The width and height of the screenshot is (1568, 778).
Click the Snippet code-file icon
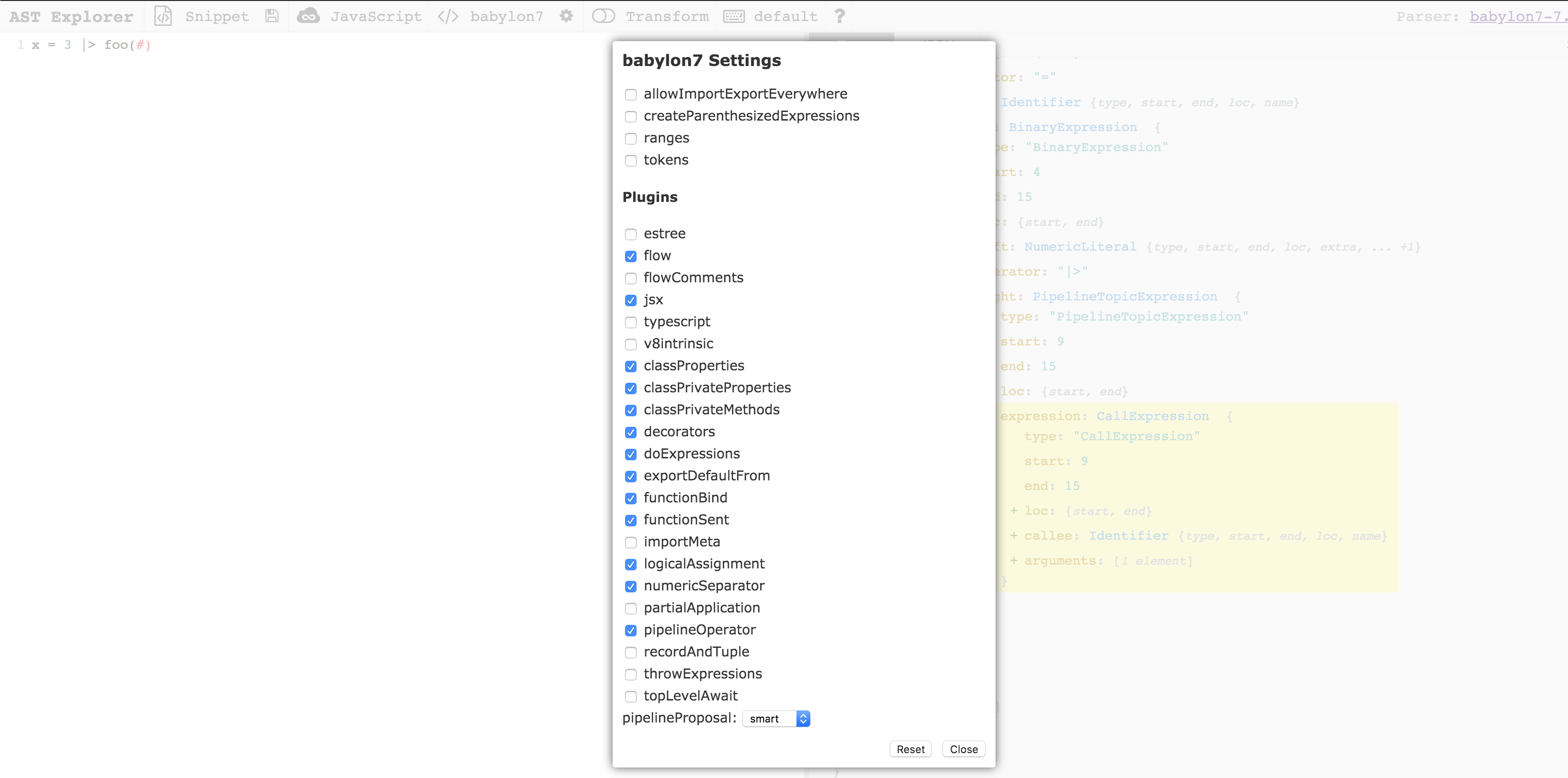click(x=163, y=16)
